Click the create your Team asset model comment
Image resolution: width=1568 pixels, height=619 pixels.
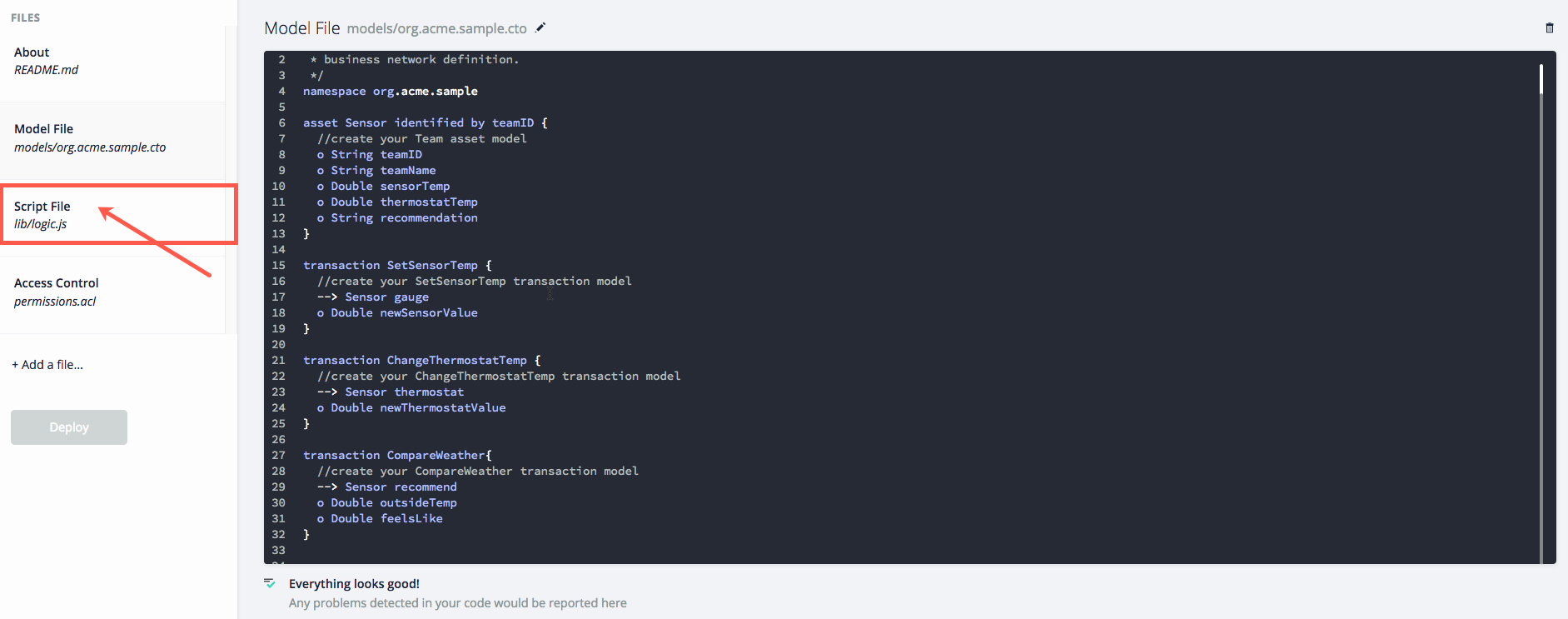[x=422, y=138]
